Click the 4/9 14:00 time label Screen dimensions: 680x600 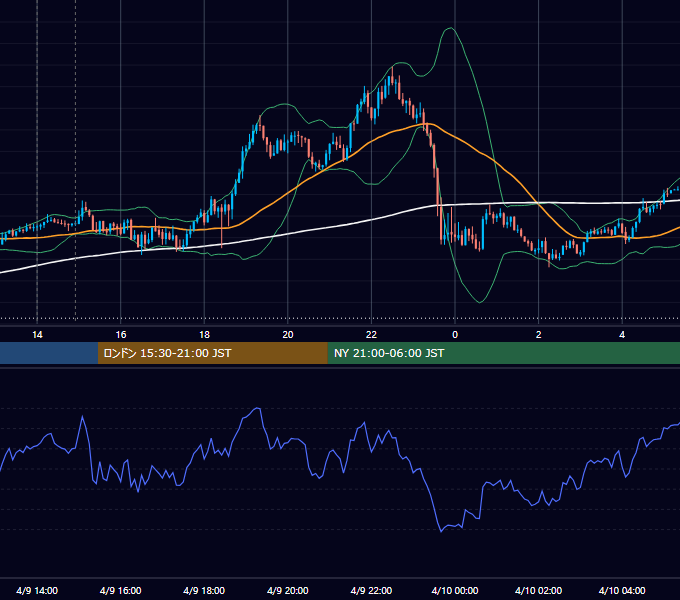pos(37,590)
